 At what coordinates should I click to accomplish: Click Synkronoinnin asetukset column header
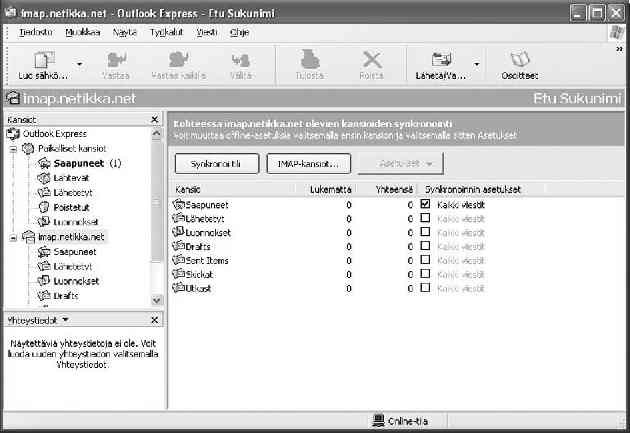coord(481,189)
